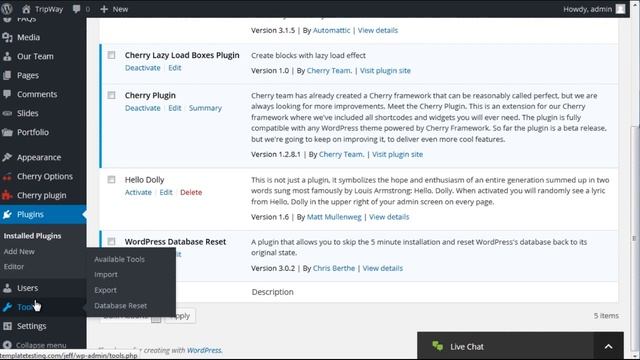Deactivate Cherry Lazy Load Boxes Plugin

coord(142,68)
